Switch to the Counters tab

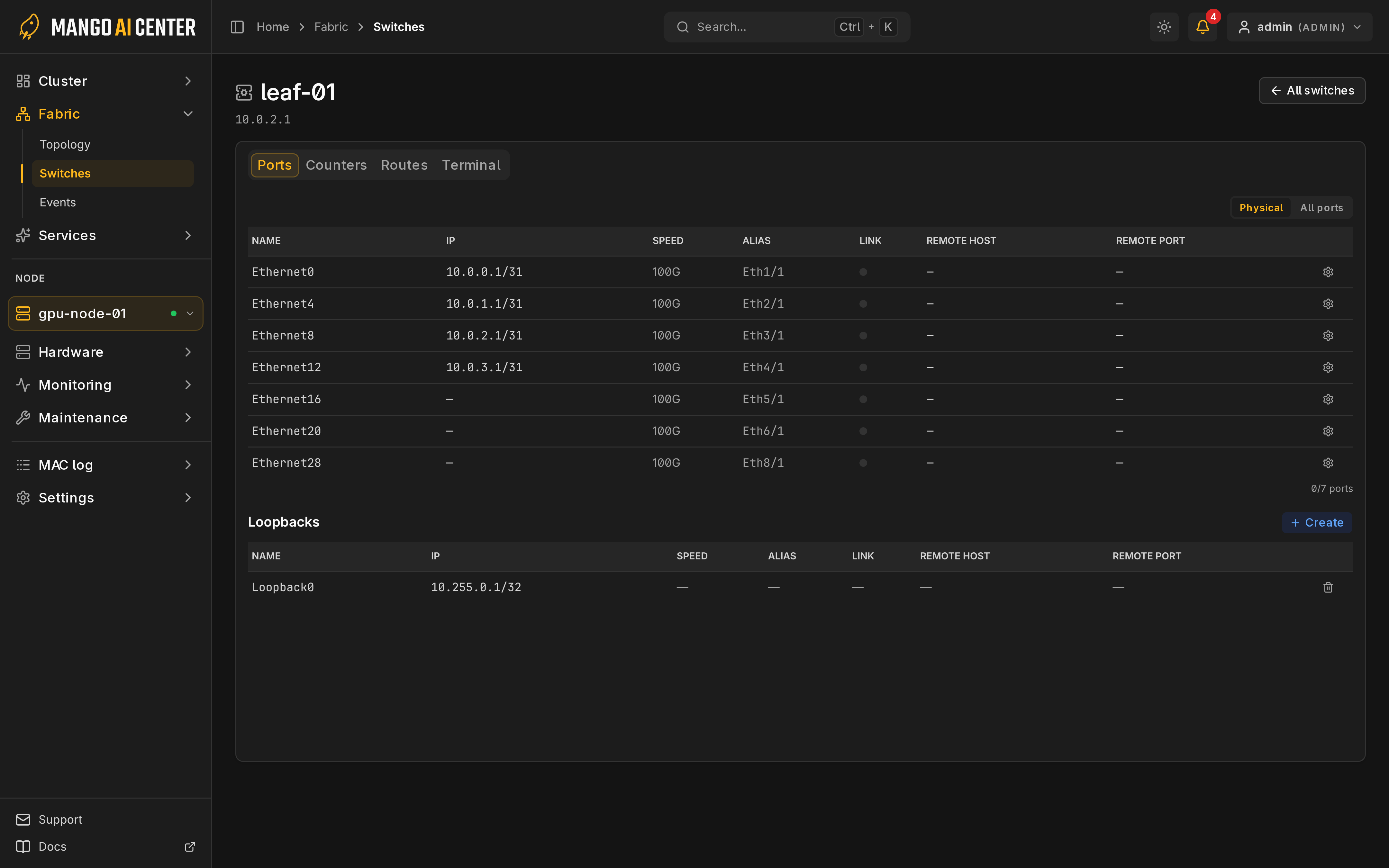tap(336, 165)
